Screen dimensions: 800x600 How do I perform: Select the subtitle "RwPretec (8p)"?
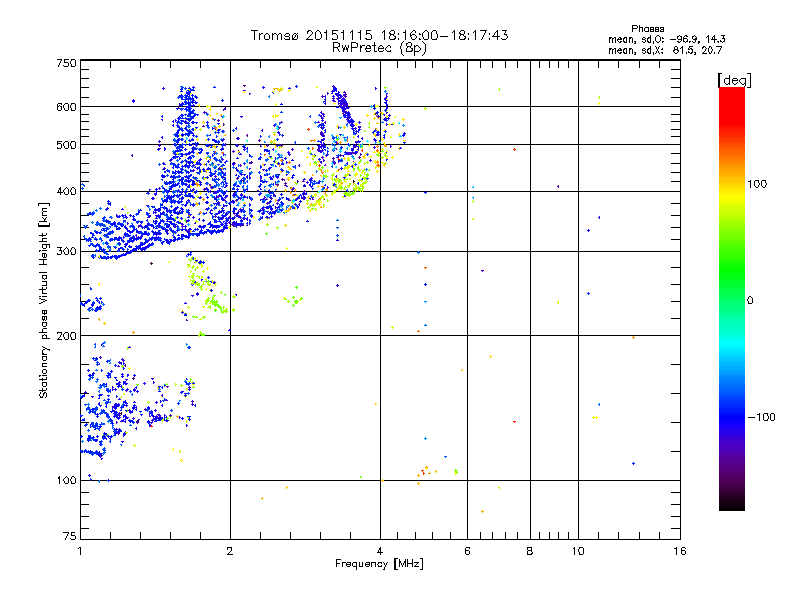tap(379, 48)
